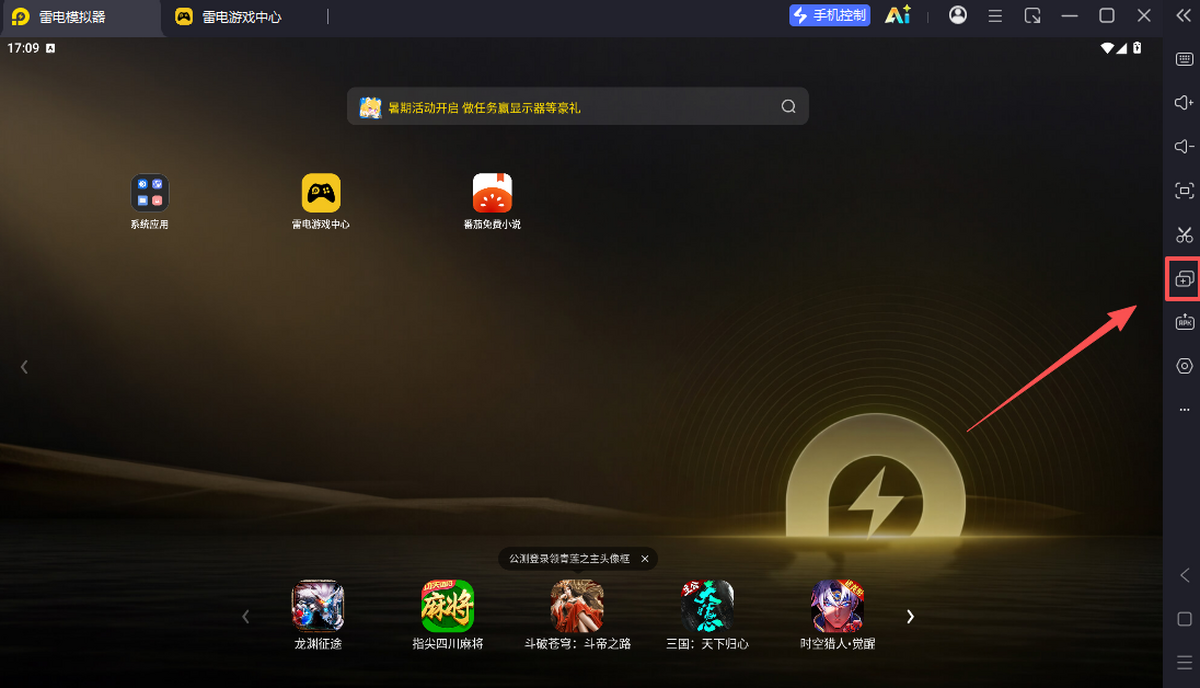The width and height of the screenshot is (1200, 688).
Task: Open the 指尖四川麻将 game icon
Action: 448,606
